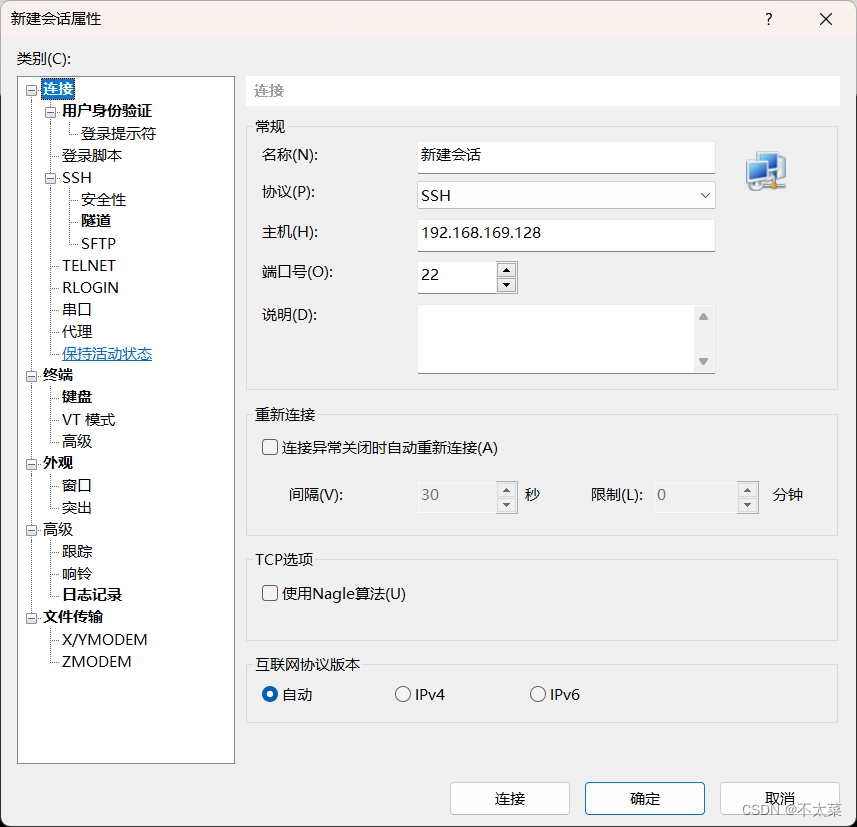
Task: Select the SFTP category
Action: 96,243
